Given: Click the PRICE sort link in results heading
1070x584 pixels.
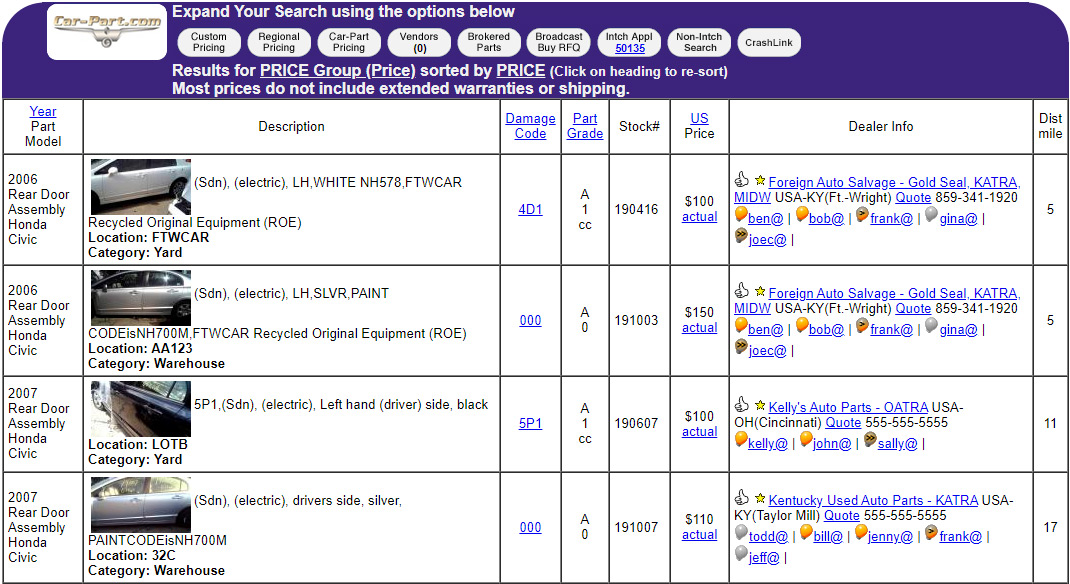Looking at the screenshot, I should [521, 71].
